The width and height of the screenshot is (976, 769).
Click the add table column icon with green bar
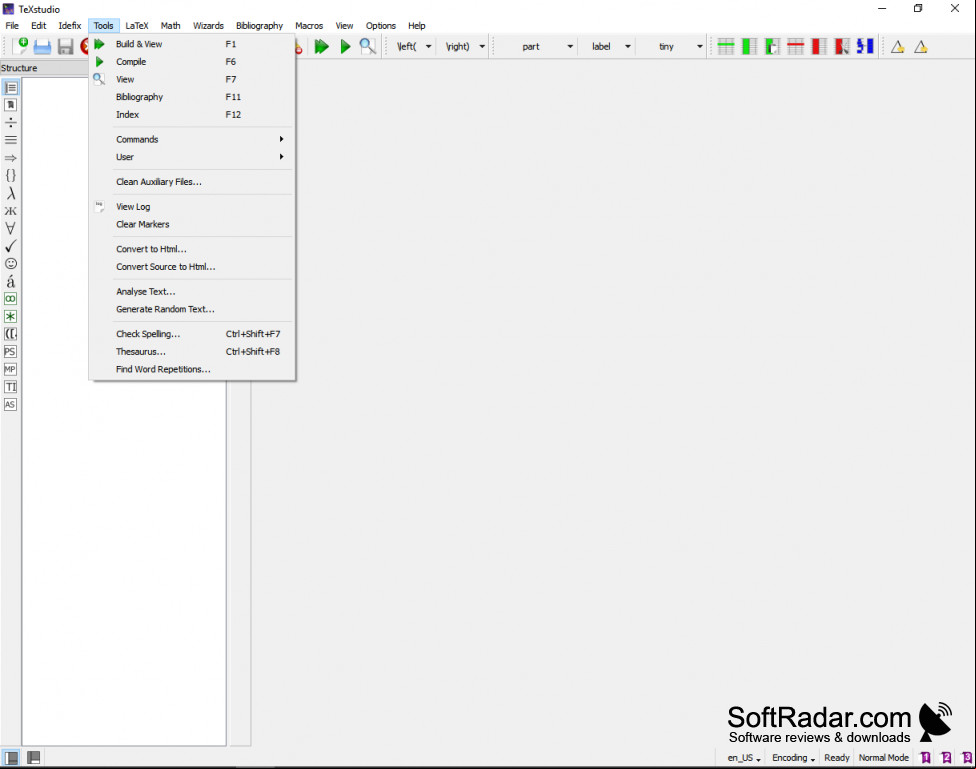click(x=749, y=46)
